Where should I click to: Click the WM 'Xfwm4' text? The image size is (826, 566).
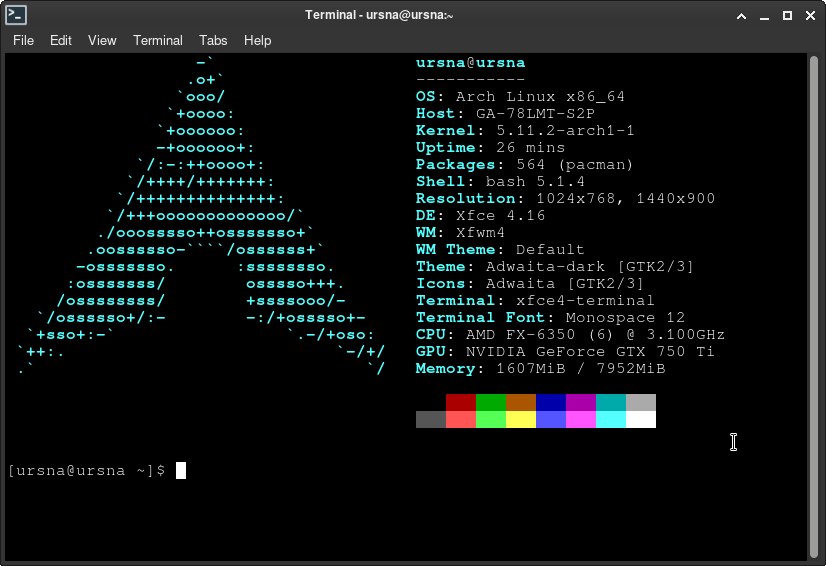480,232
